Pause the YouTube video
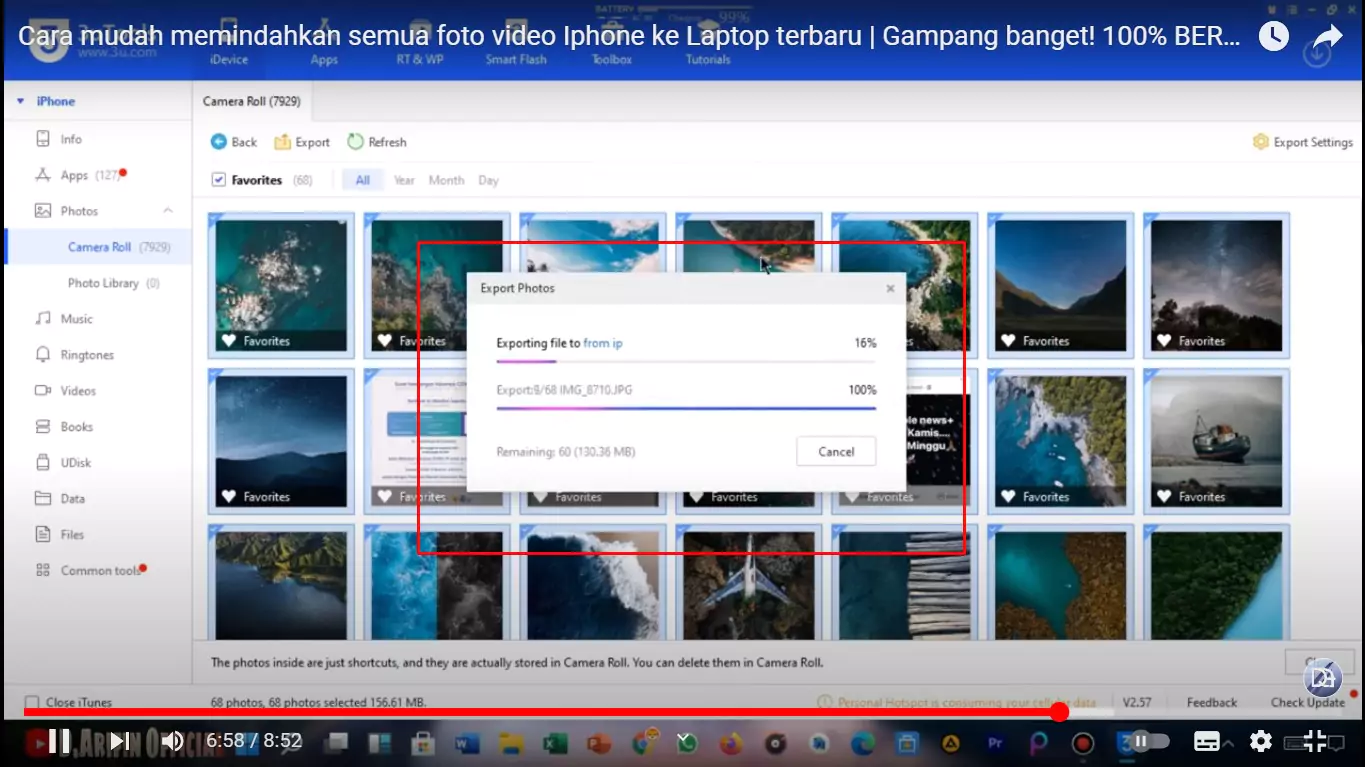This screenshot has width=1365, height=767. pos(60,741)
